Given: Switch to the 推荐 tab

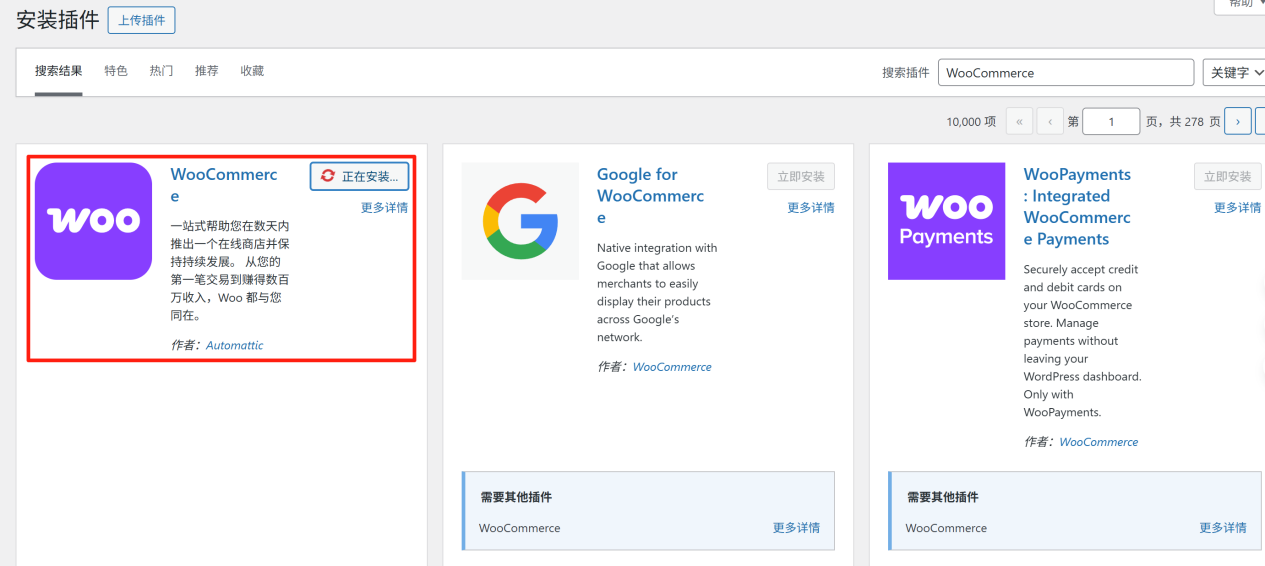Looking at the screenshot, I should tap(207, 71).
